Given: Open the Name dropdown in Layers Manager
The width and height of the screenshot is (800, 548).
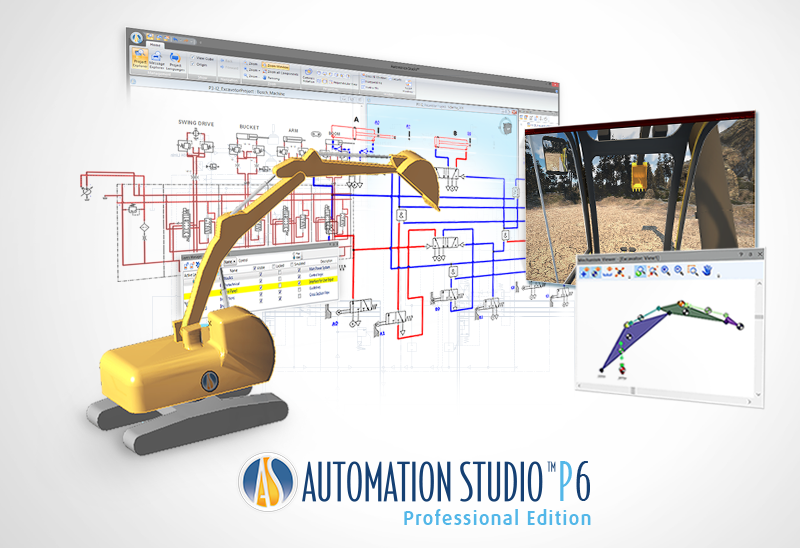Looking at the screenshot, I should pyautogui.click(x=230, y=262).
